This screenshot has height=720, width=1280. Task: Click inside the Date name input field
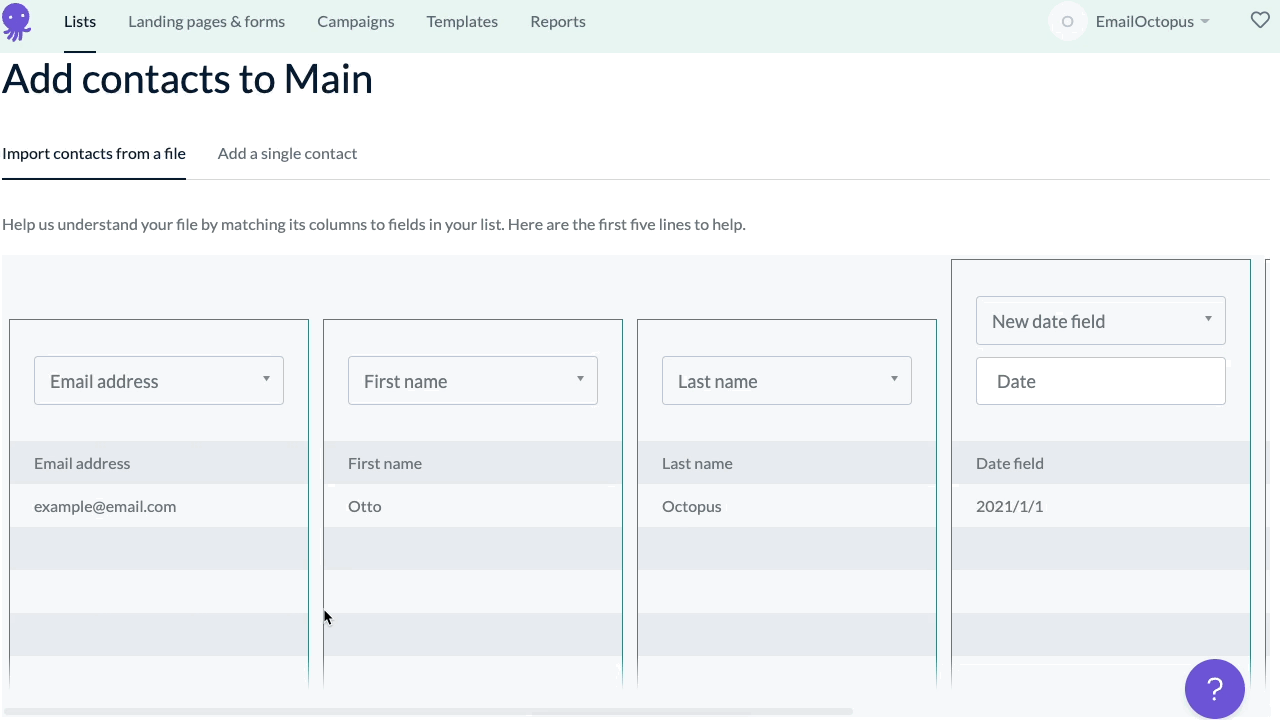coord(1100,381)
